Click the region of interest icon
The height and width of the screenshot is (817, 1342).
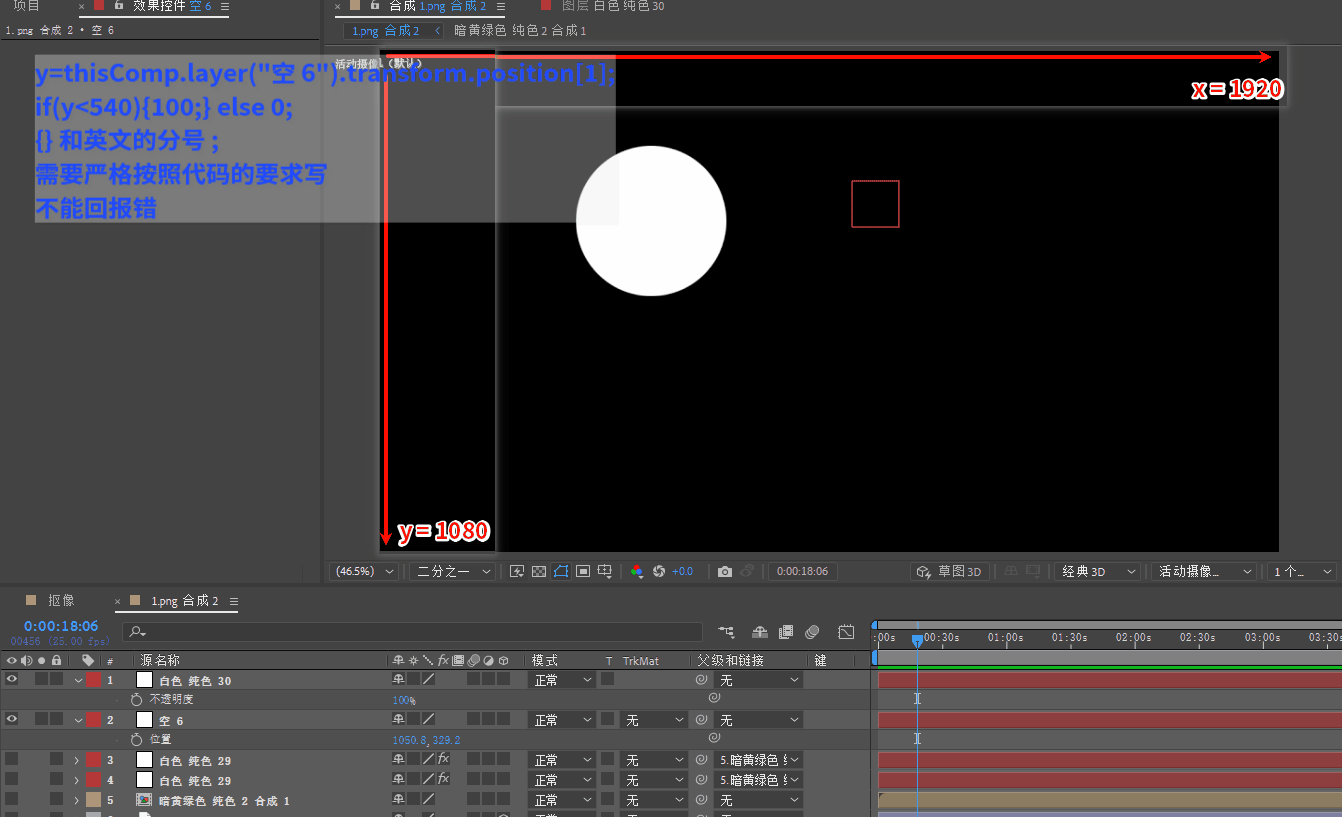coord(583,572)
